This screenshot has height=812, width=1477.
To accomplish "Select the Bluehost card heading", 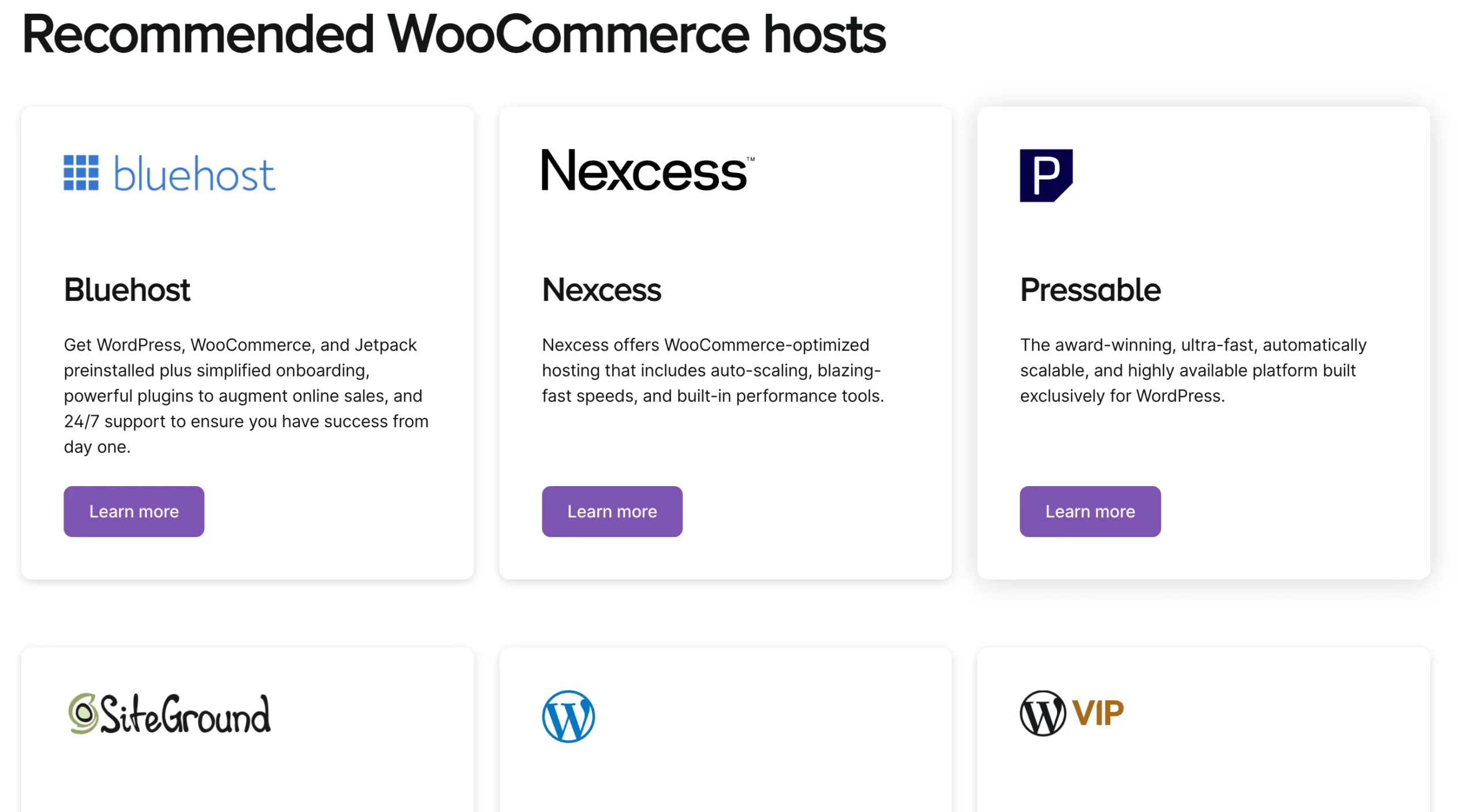I will point(127,290).
